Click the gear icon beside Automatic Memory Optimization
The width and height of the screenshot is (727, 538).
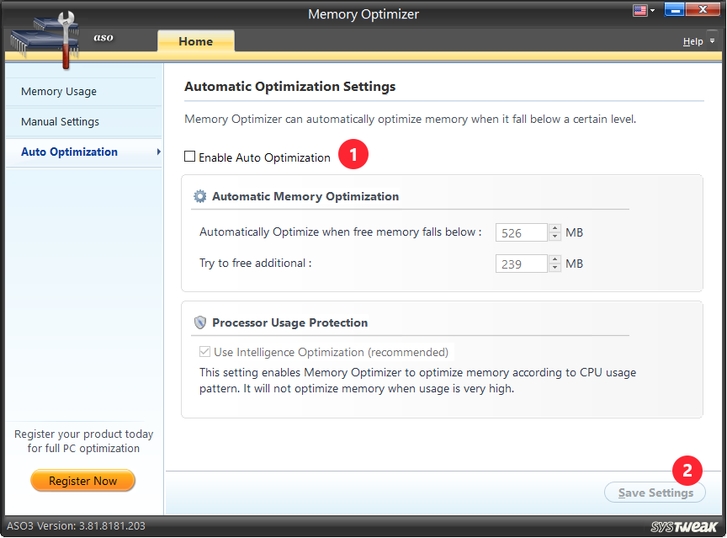(200, 196)
